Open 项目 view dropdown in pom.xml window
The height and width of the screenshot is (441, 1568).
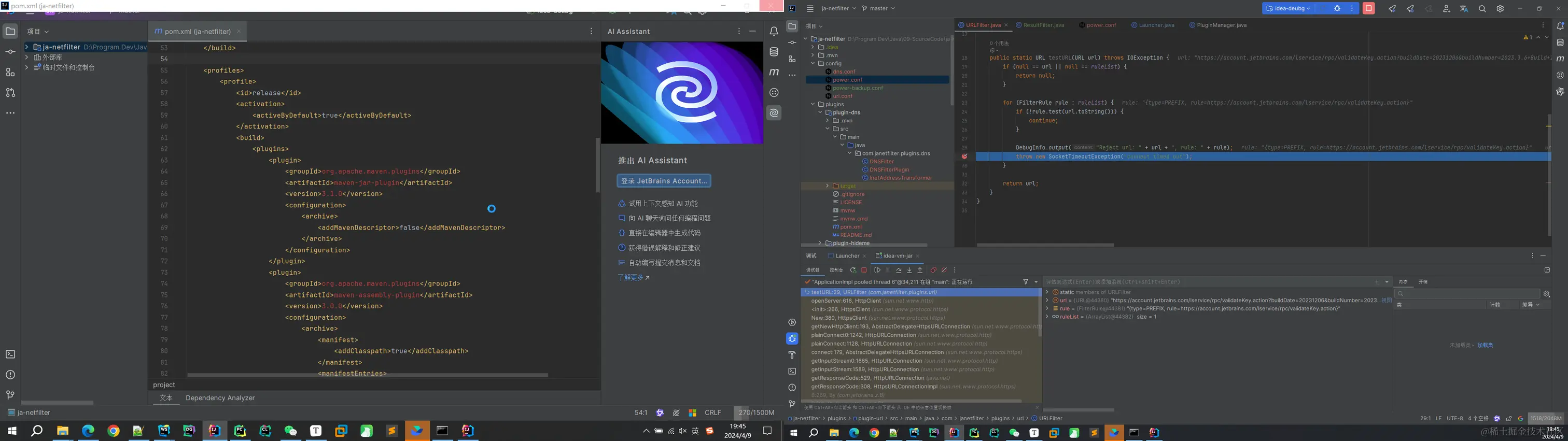click(x=38, y=32)
